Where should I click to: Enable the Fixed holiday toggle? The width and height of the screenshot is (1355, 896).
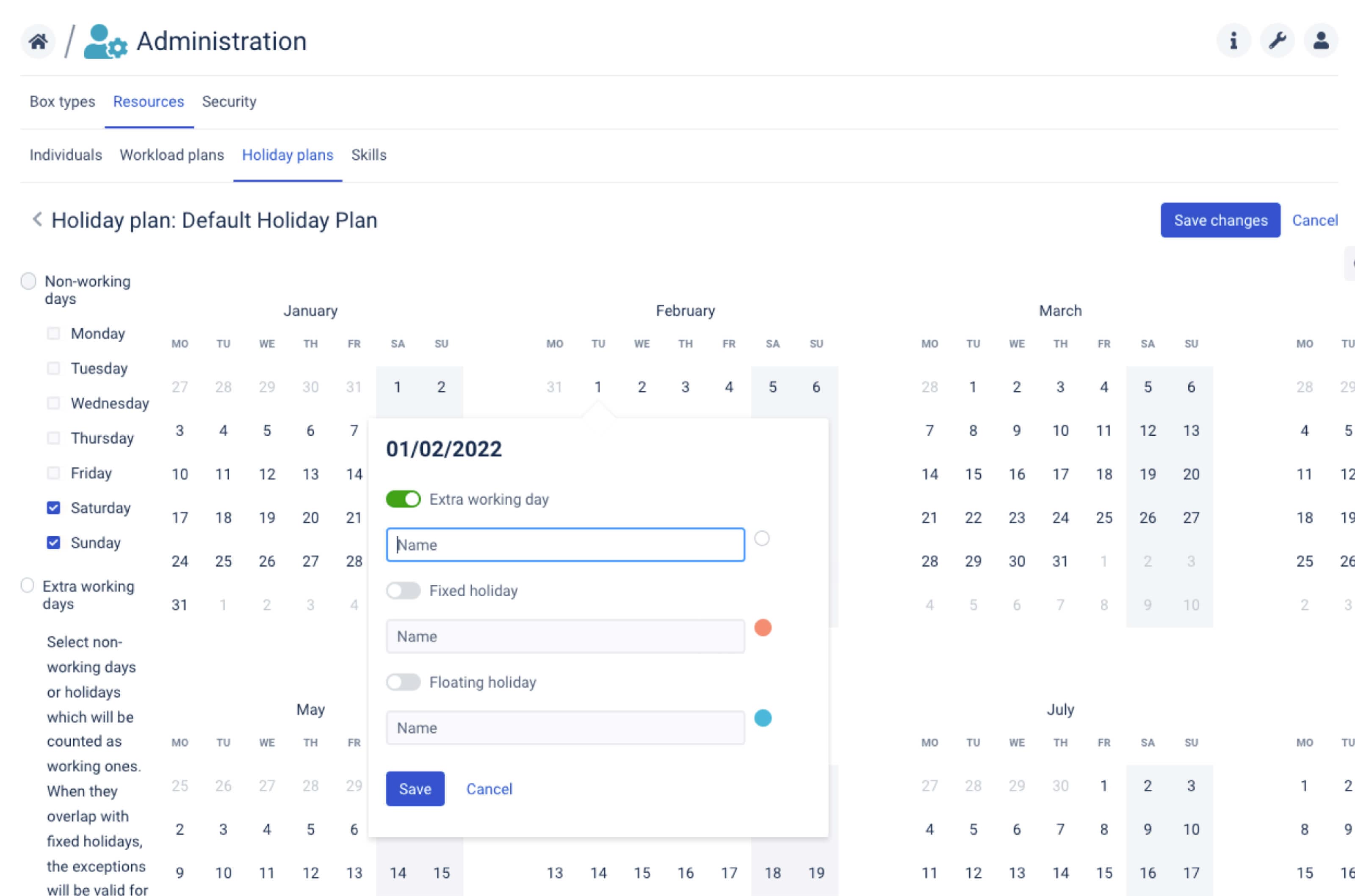pyautogui.click(x=403, y=590)
